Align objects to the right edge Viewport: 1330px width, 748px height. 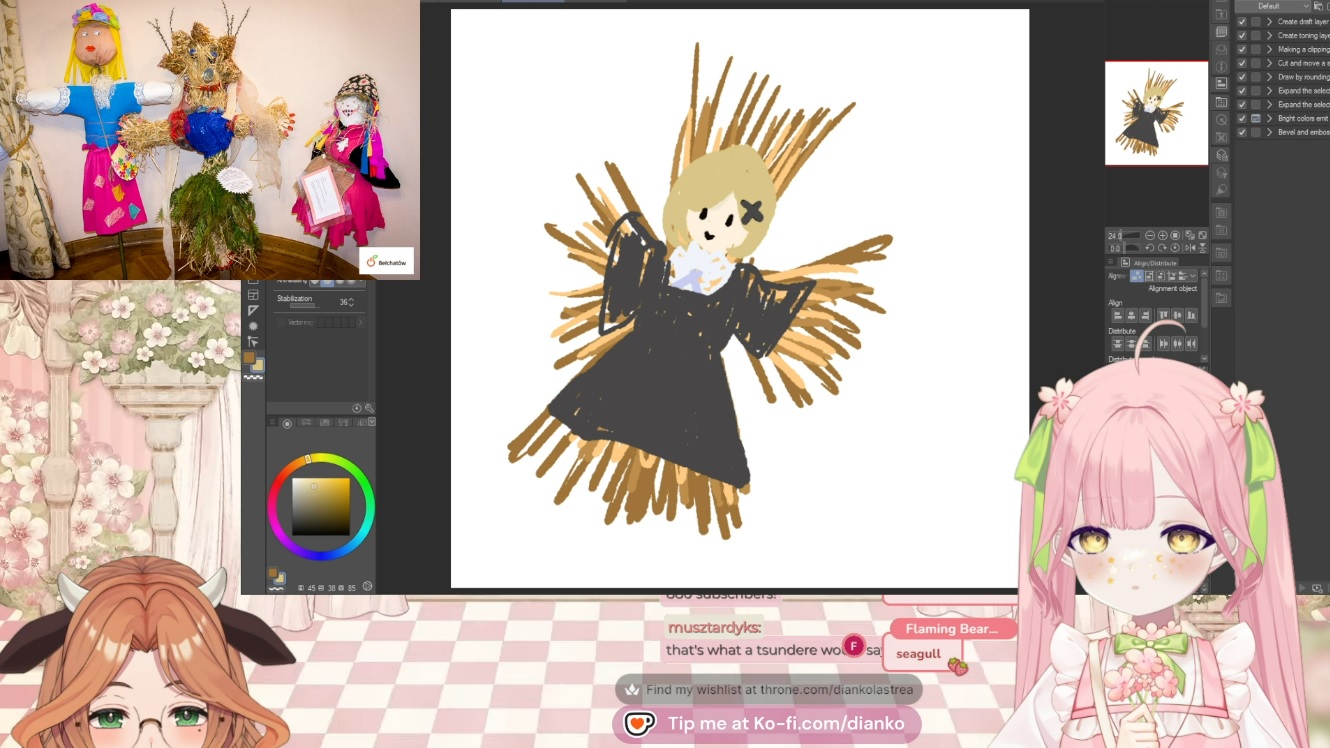point(1145,316)
